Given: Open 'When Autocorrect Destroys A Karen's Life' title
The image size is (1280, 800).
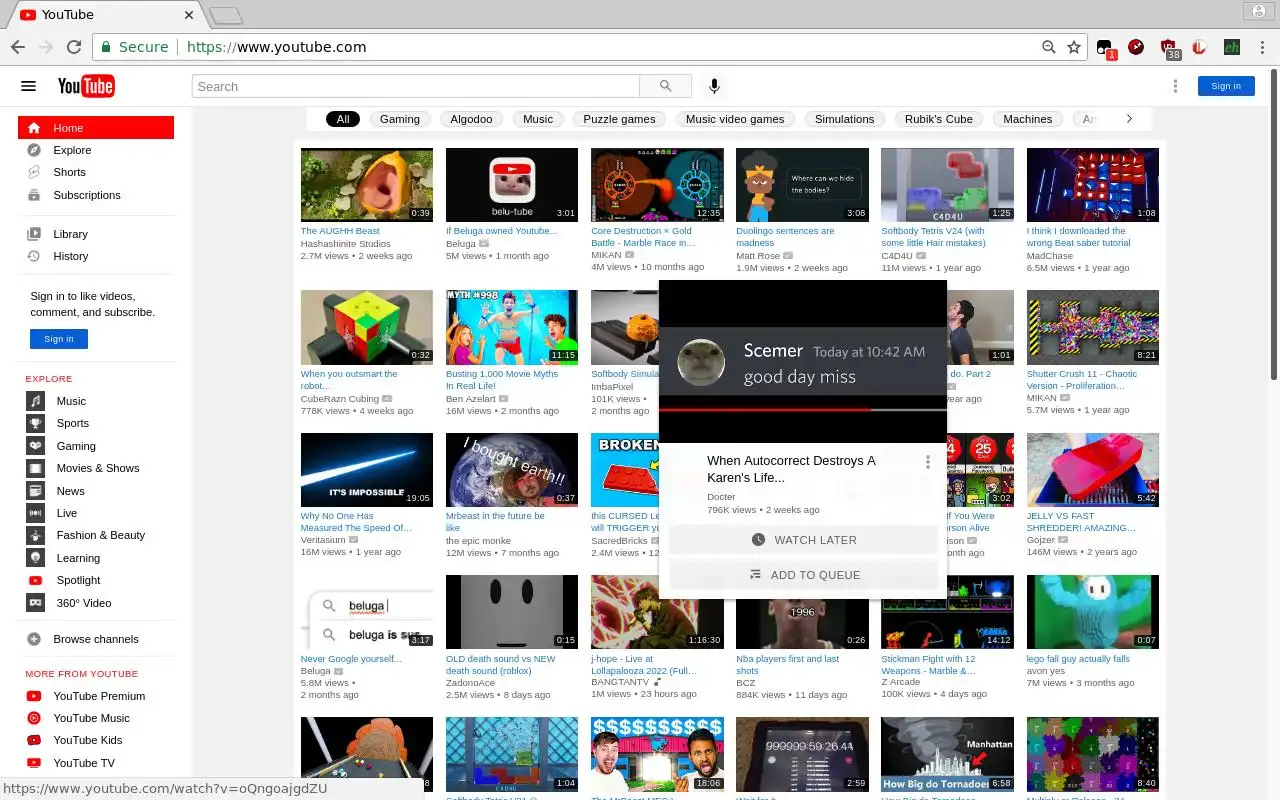Looking at the screenshot, I should coord(791,469).
